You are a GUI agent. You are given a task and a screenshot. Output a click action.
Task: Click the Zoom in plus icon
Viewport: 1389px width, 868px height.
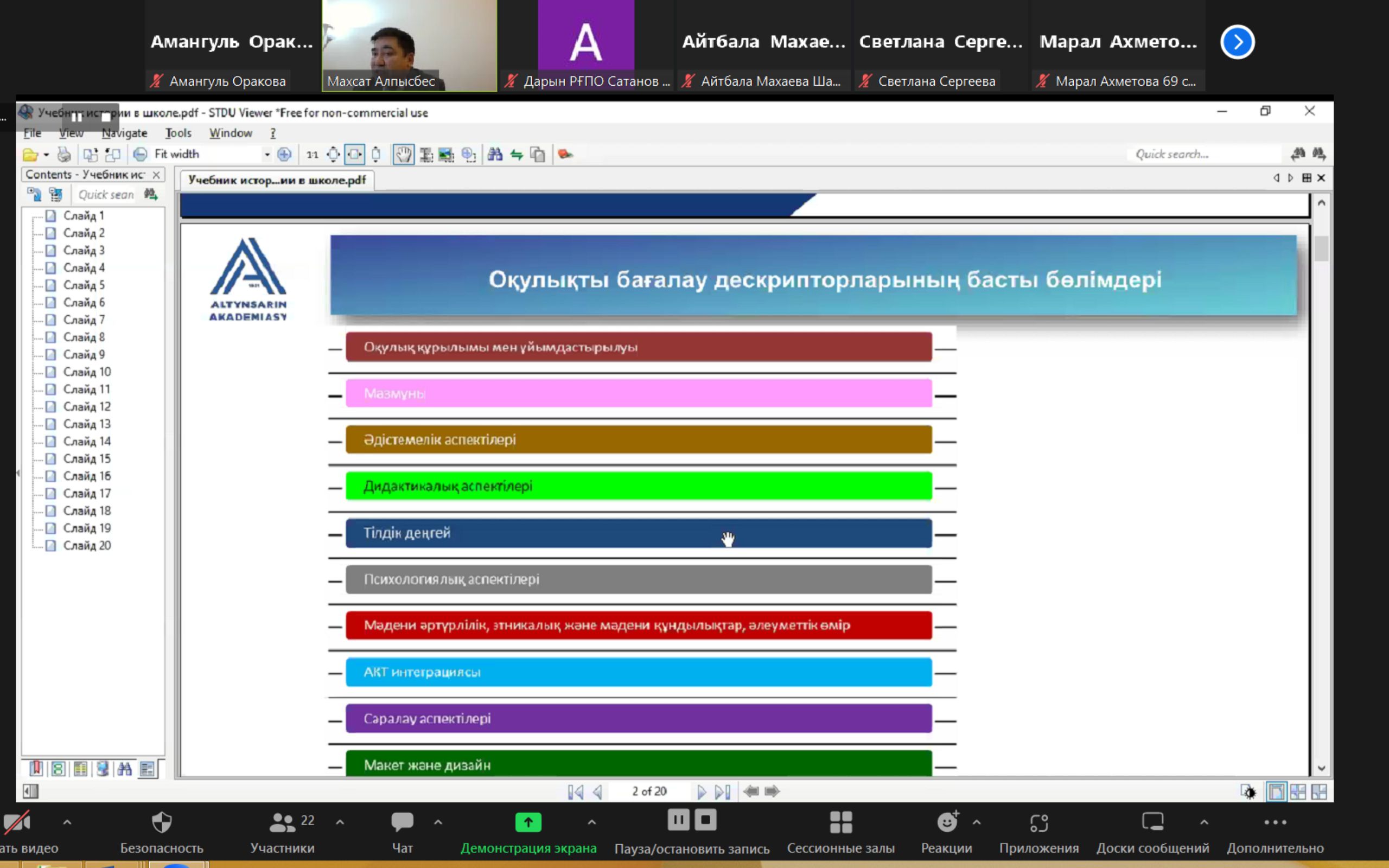point(284,155)
